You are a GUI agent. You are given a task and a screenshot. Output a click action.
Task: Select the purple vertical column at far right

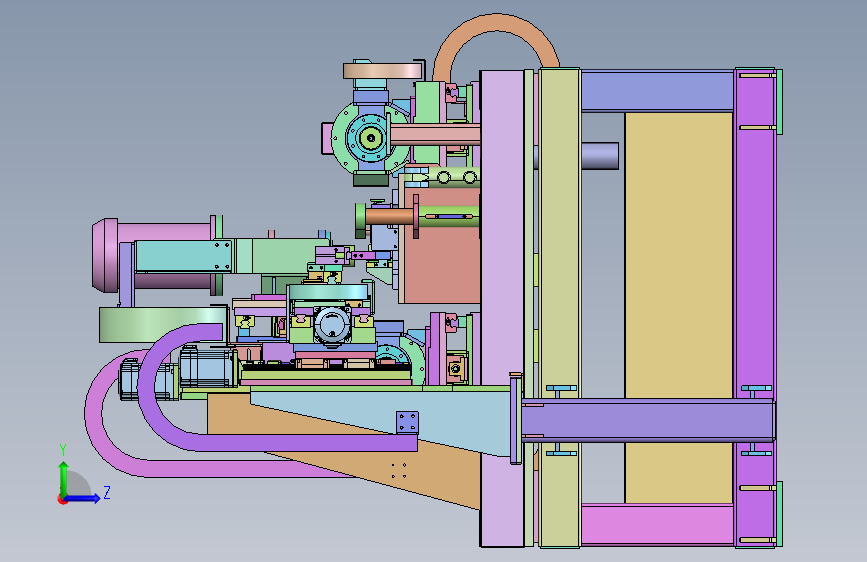pyautogui.click(x=755, y=308)
